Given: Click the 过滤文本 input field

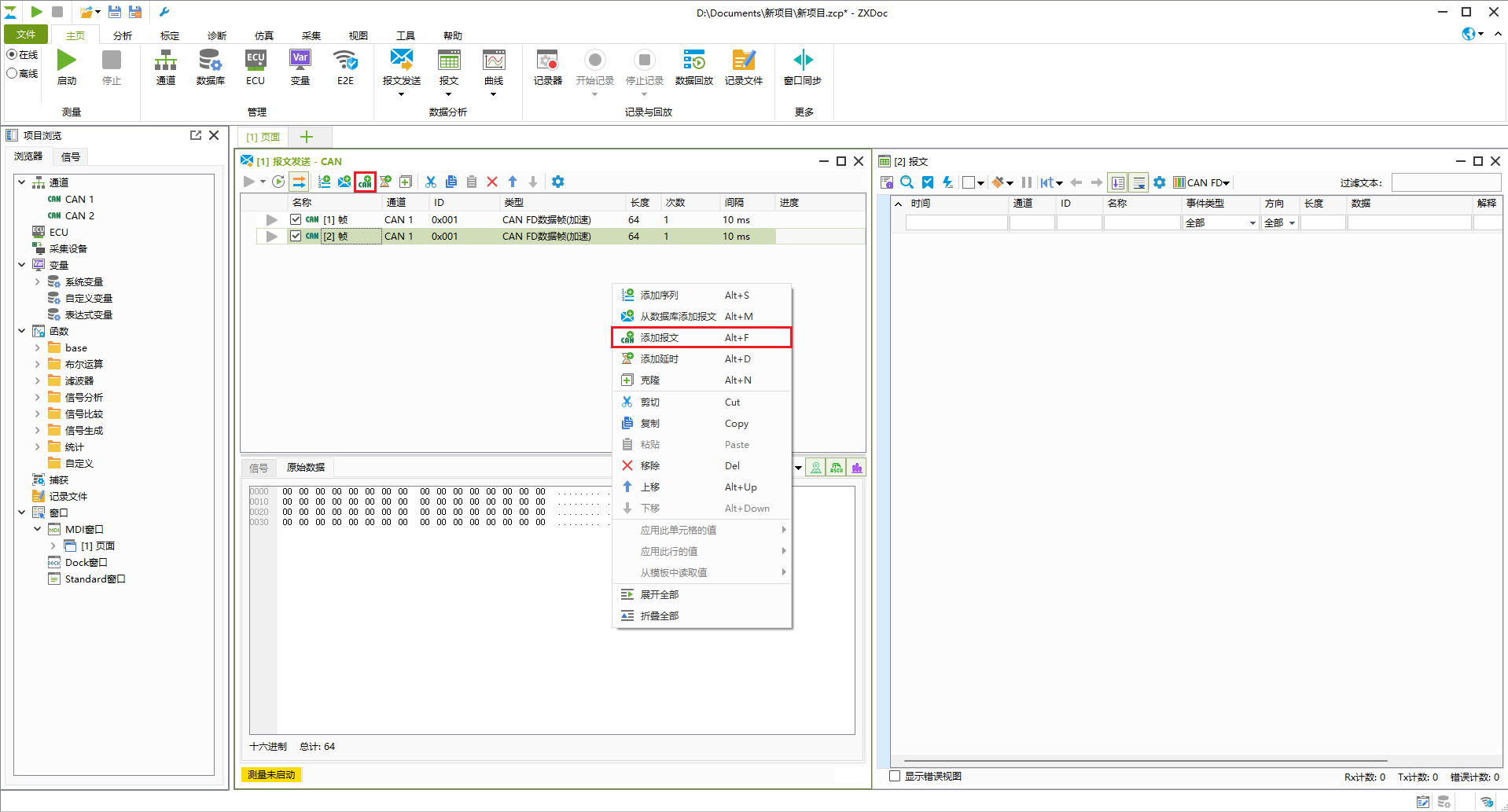Looking at the screenshot, I should tap(1445, 182).
